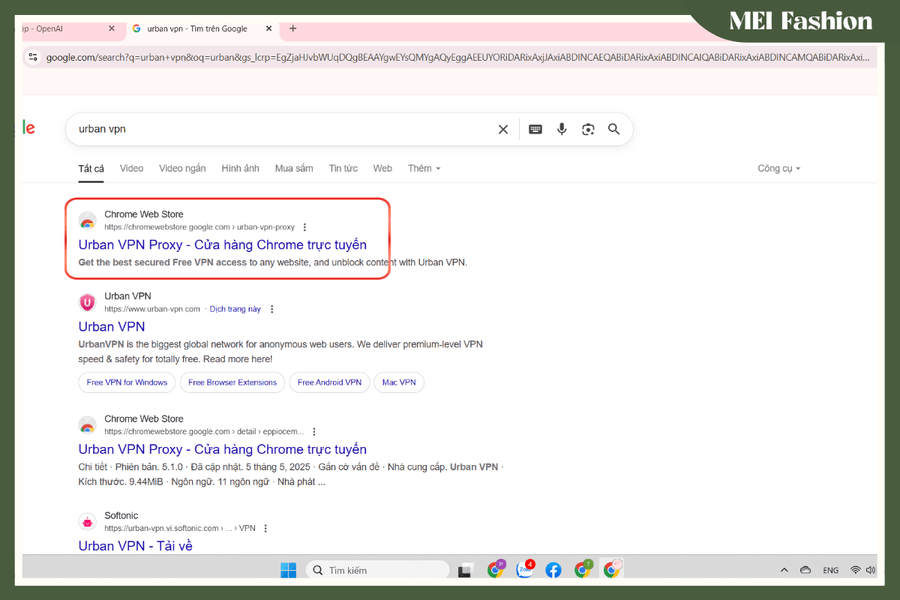The image size is (900, 600).
Task: Click 'Dịch trang này' translate link
Action: [235, 309]
